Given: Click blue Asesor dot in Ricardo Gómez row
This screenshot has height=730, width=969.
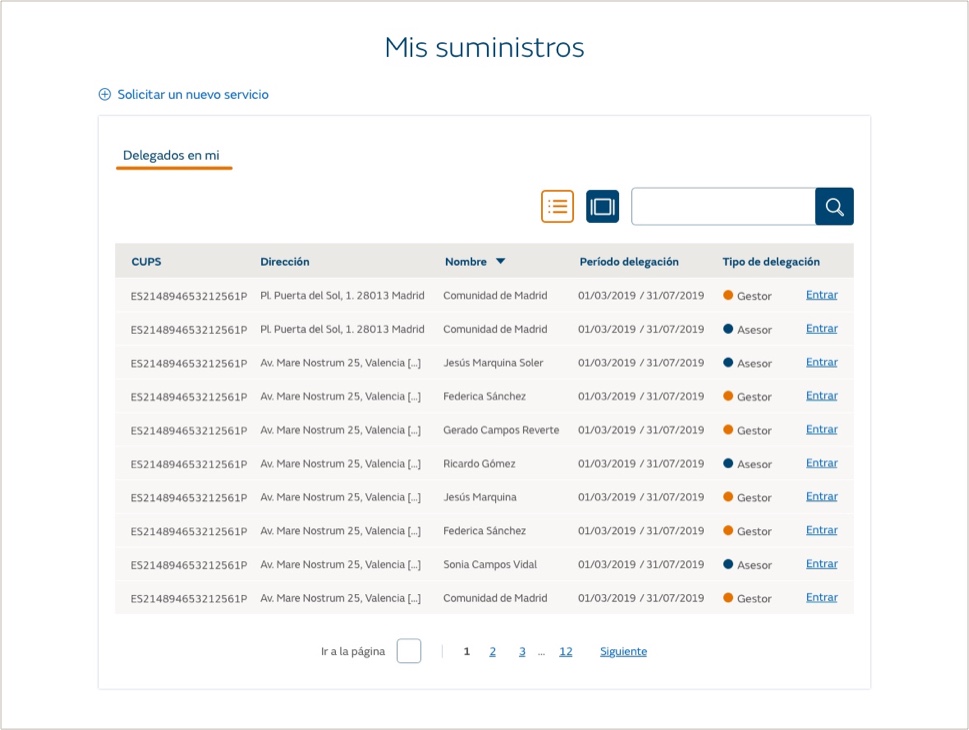Looking at the screenshot, I should point(728,463).
